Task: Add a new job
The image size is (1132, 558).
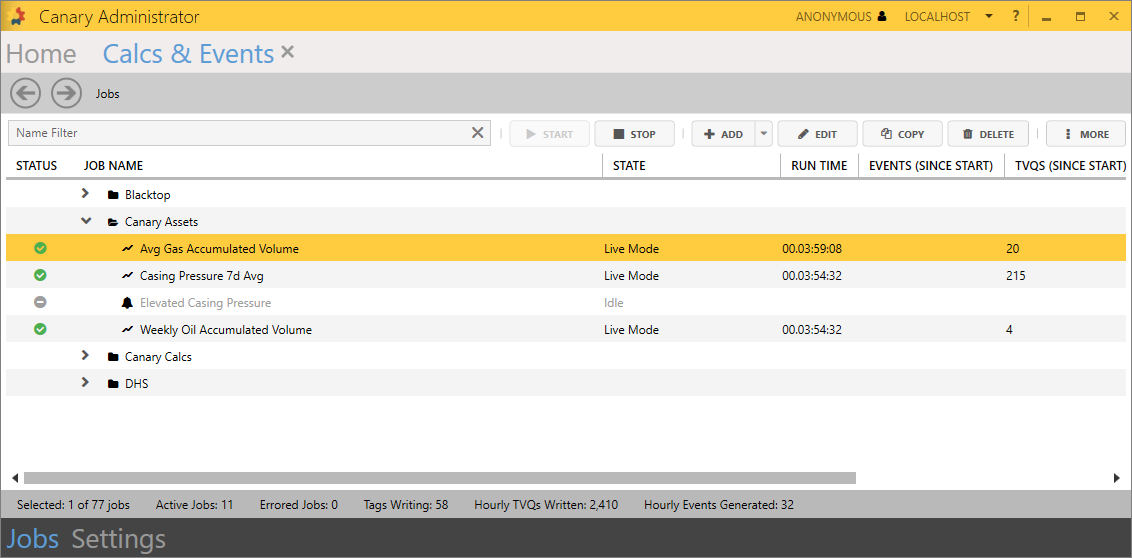Action: [723, 134]
